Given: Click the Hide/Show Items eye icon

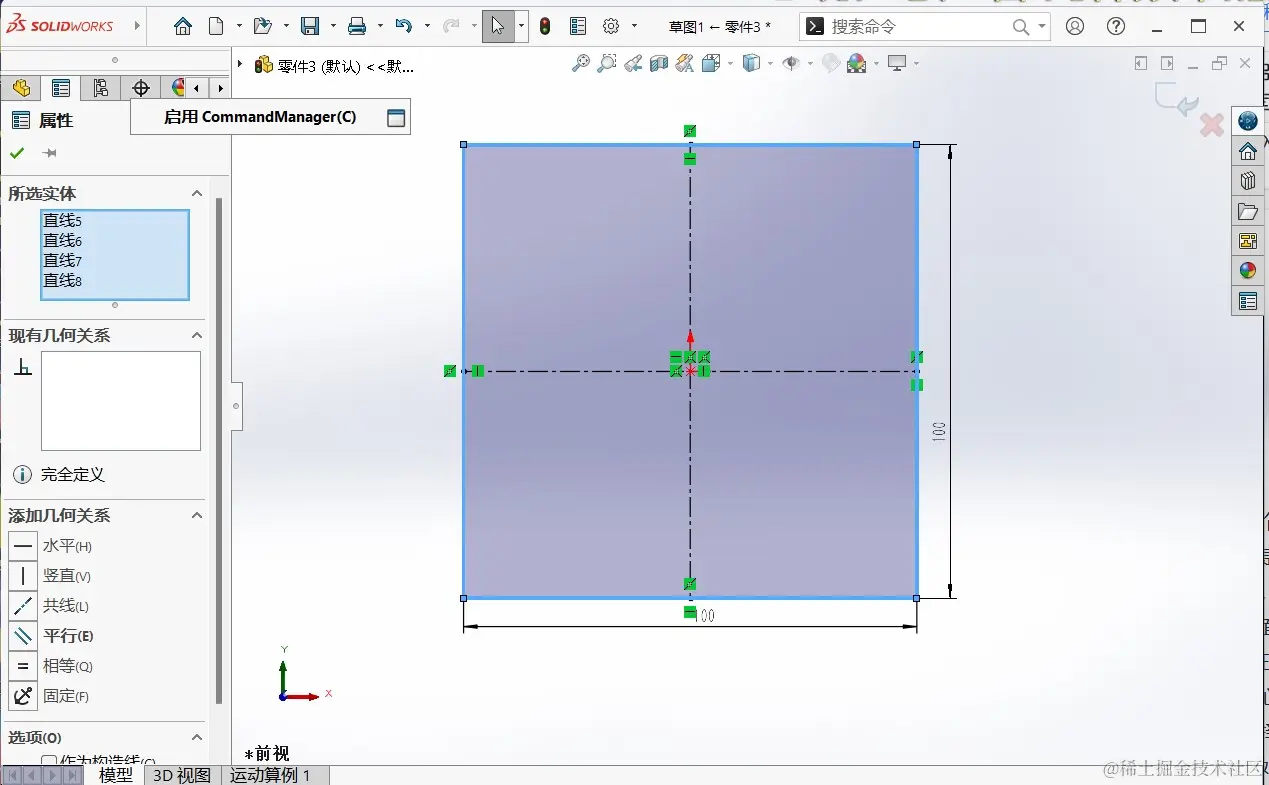Looking at the screenshot, I should (791, 64).
